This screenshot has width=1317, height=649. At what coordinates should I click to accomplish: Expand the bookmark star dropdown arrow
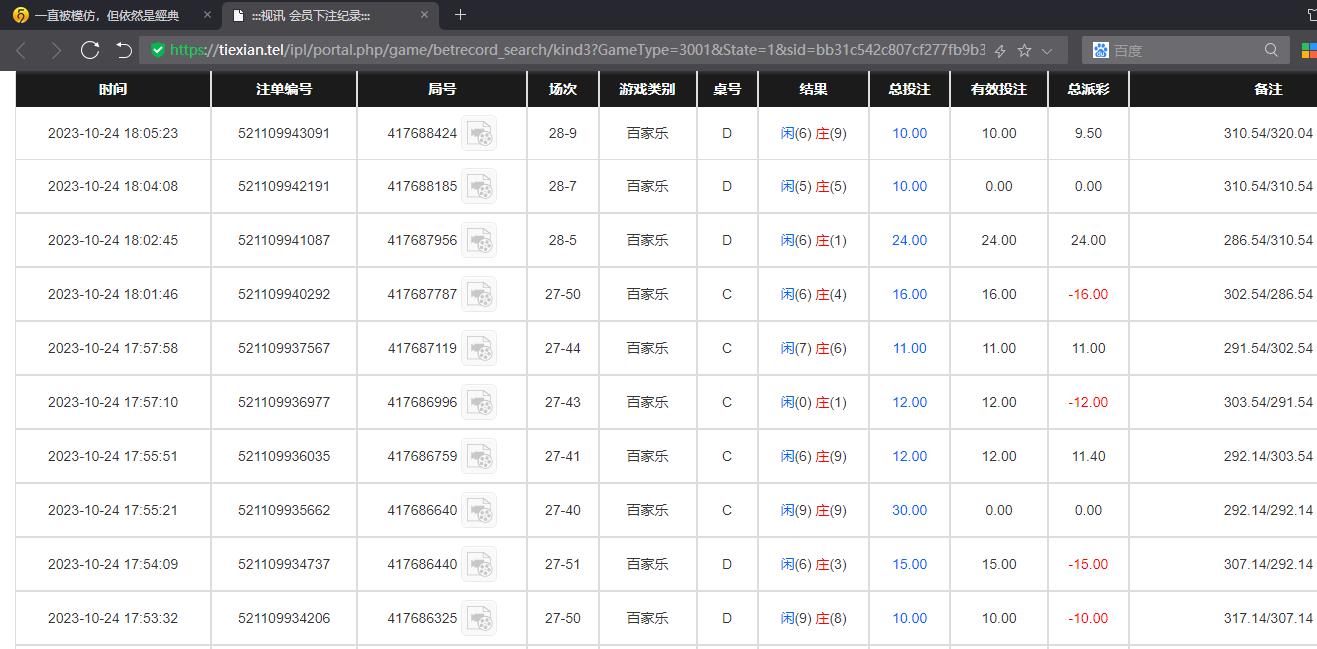tap(1047, 50)
